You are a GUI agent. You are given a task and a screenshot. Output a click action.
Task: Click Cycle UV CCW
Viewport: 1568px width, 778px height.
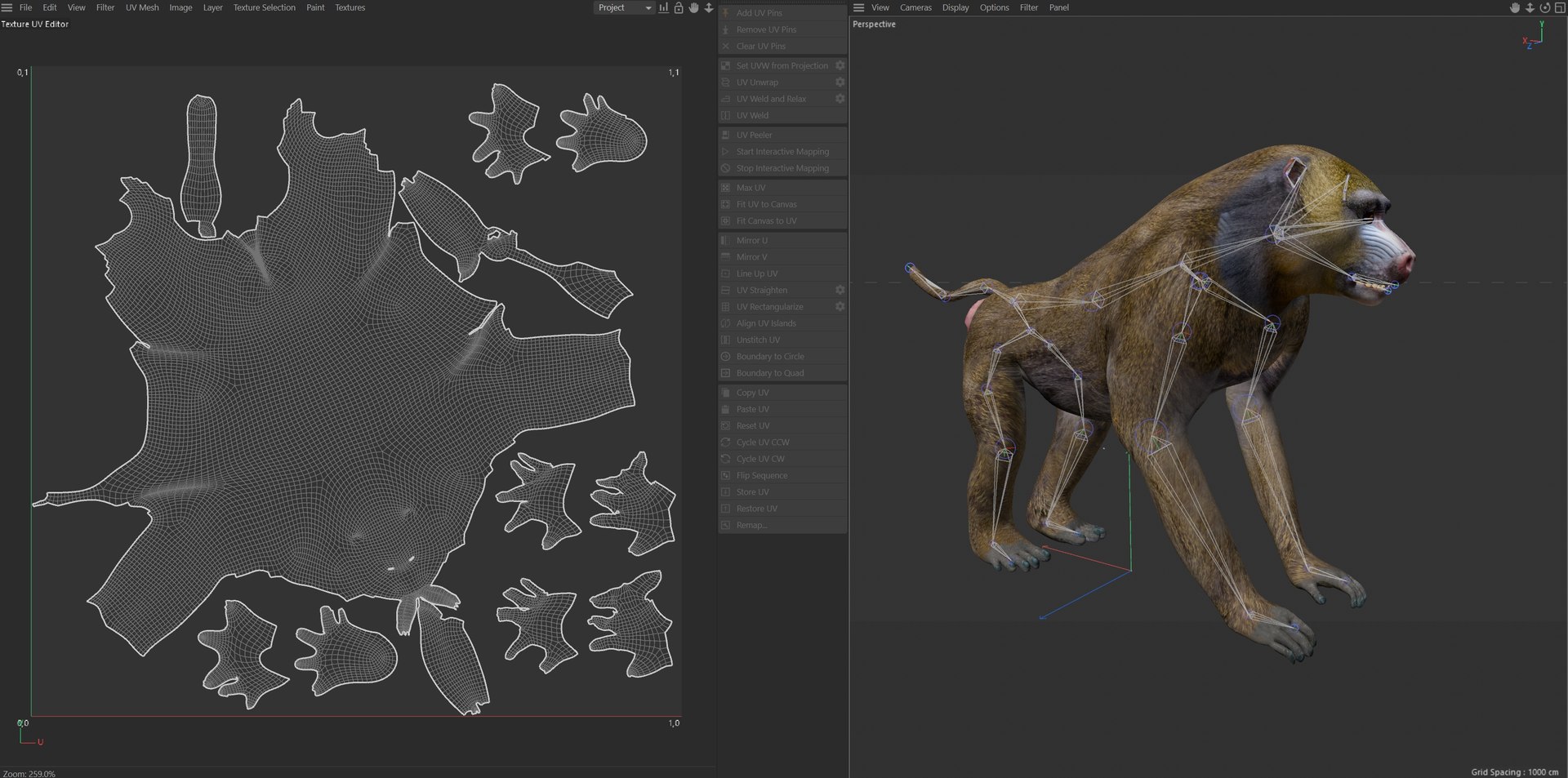(782, 442)
